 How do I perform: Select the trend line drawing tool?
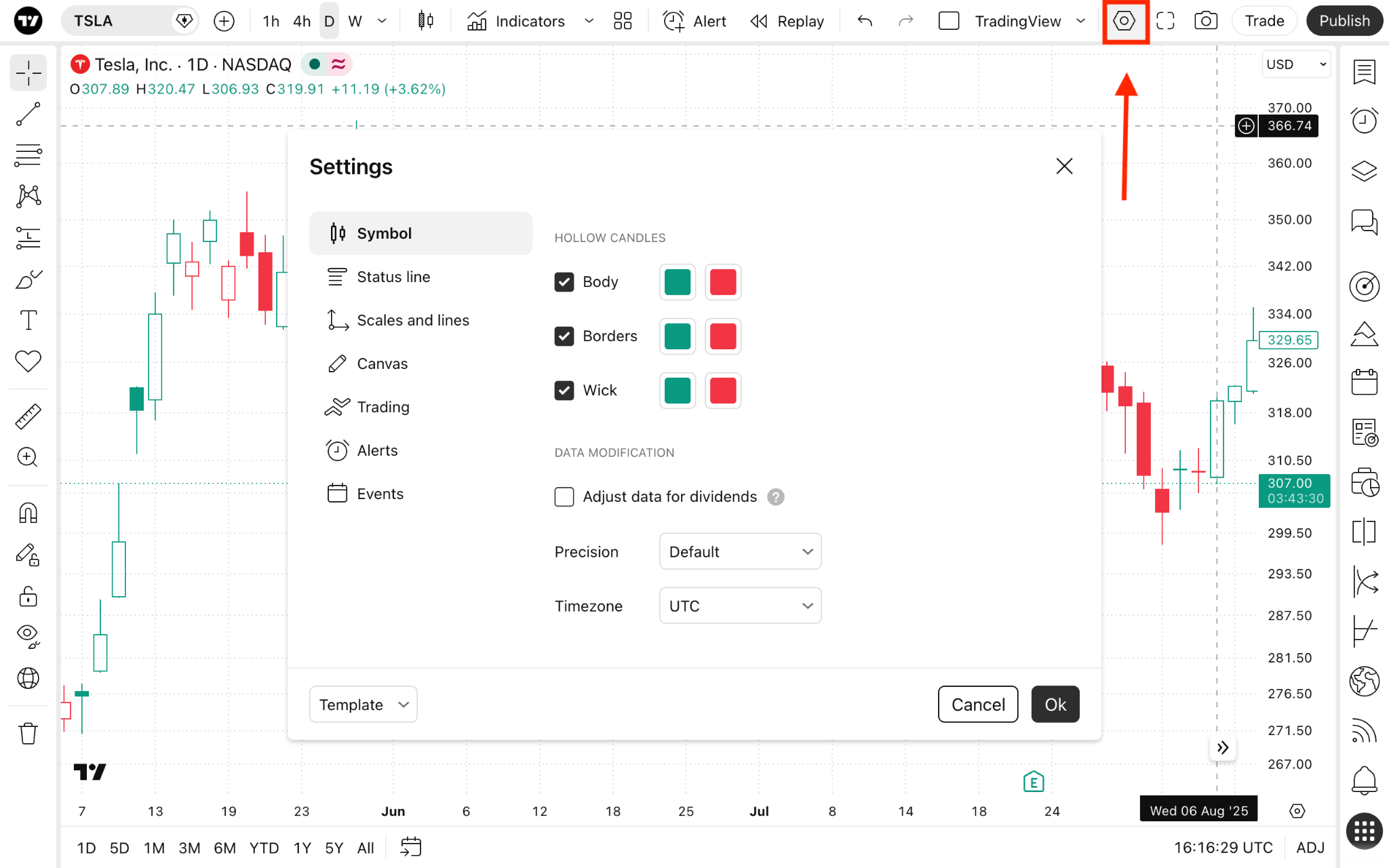tap(28, 115)
